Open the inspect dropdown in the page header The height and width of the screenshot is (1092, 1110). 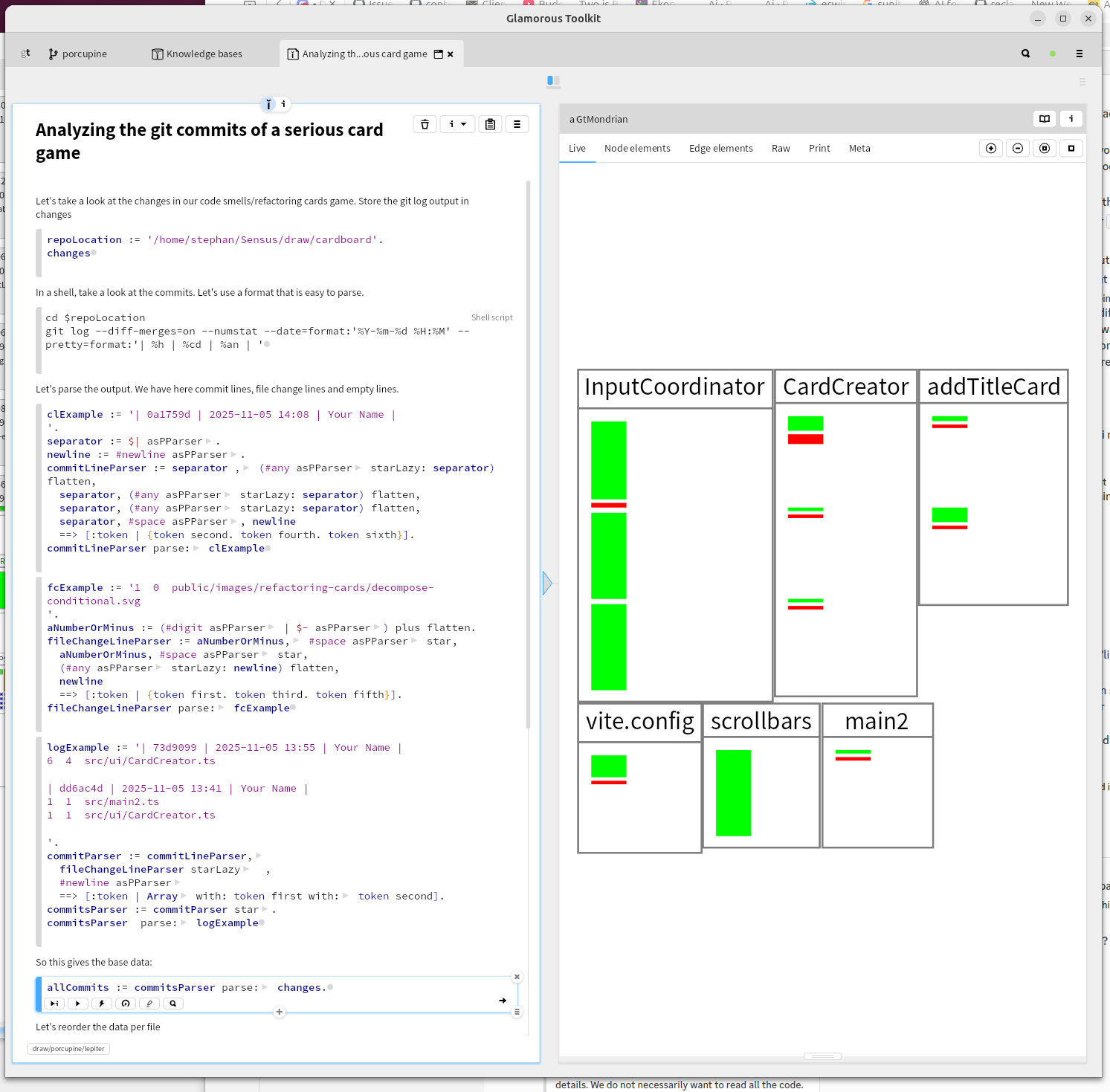(457, 124)
